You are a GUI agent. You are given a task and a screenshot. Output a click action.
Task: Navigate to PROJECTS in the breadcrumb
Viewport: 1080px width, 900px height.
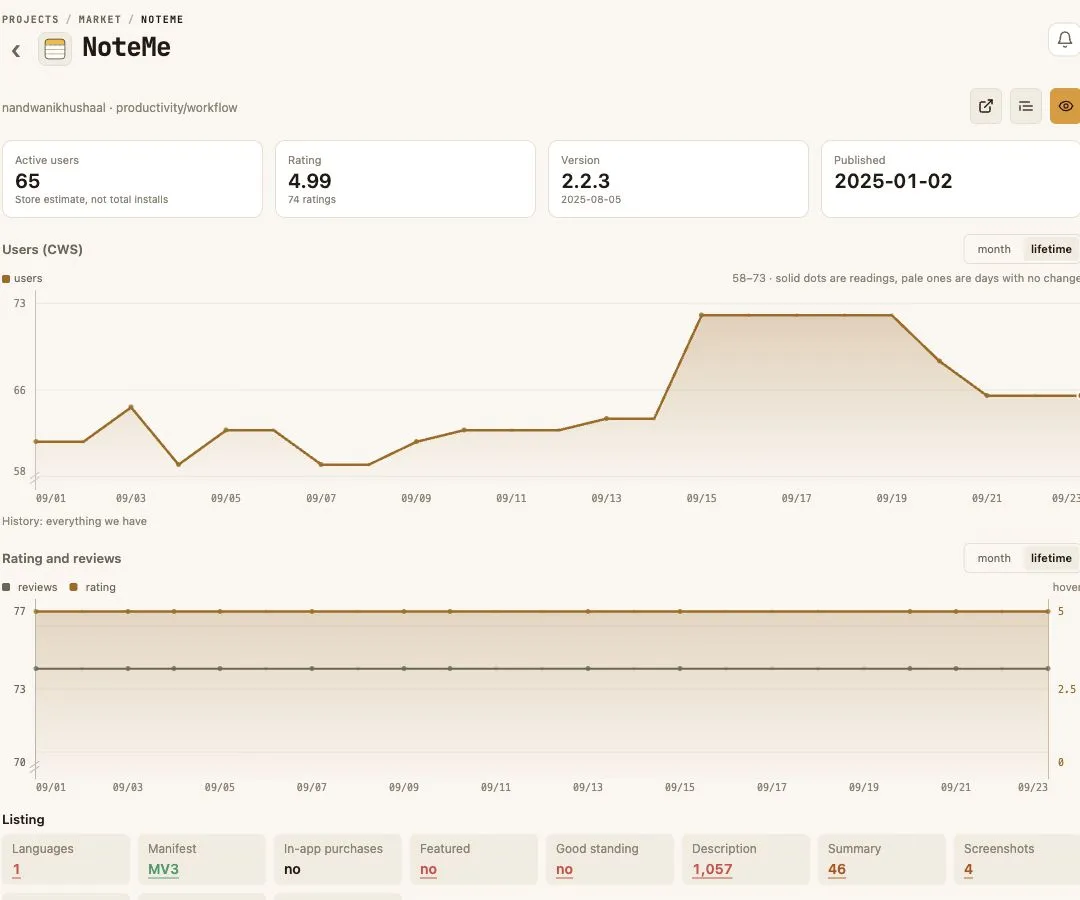30,19
